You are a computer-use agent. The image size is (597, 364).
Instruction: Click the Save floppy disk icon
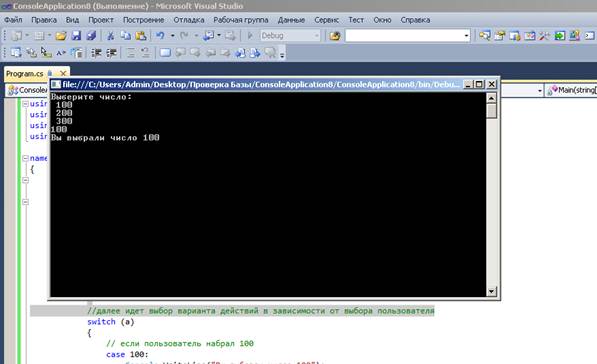(76, 36)
